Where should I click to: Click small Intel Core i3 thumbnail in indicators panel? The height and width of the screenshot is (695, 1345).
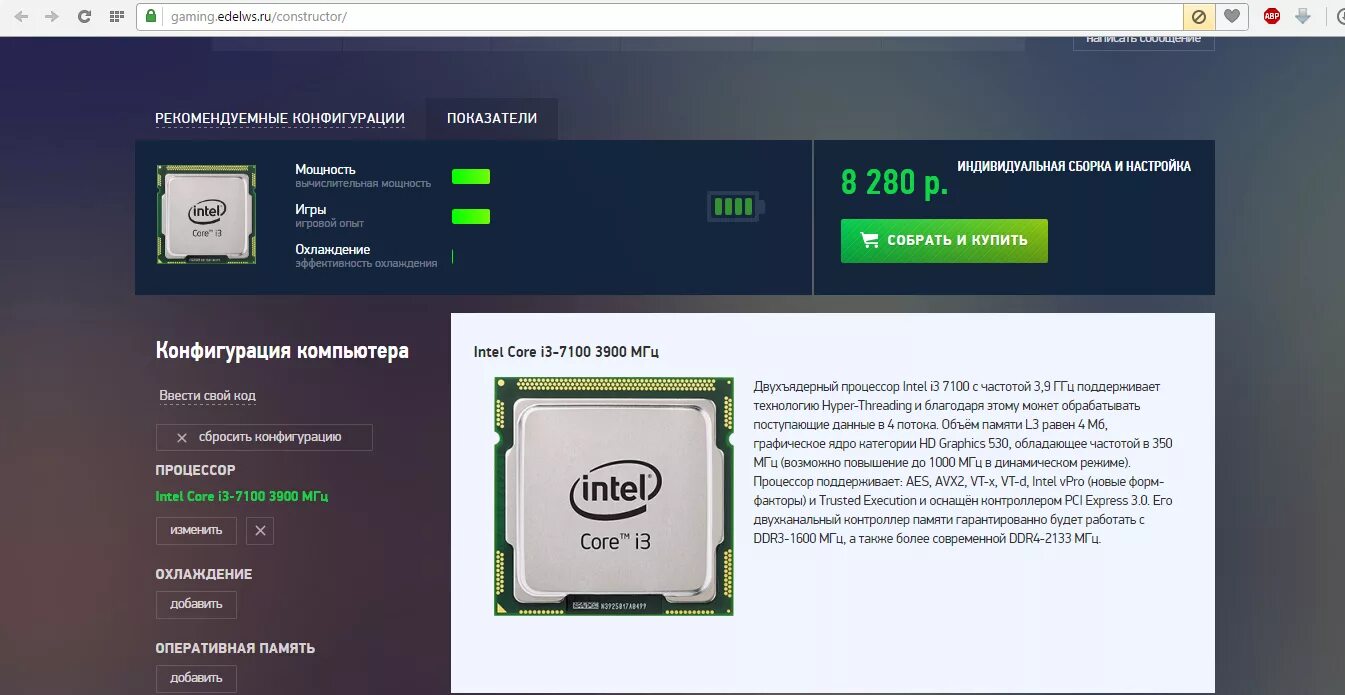(206, 214)
